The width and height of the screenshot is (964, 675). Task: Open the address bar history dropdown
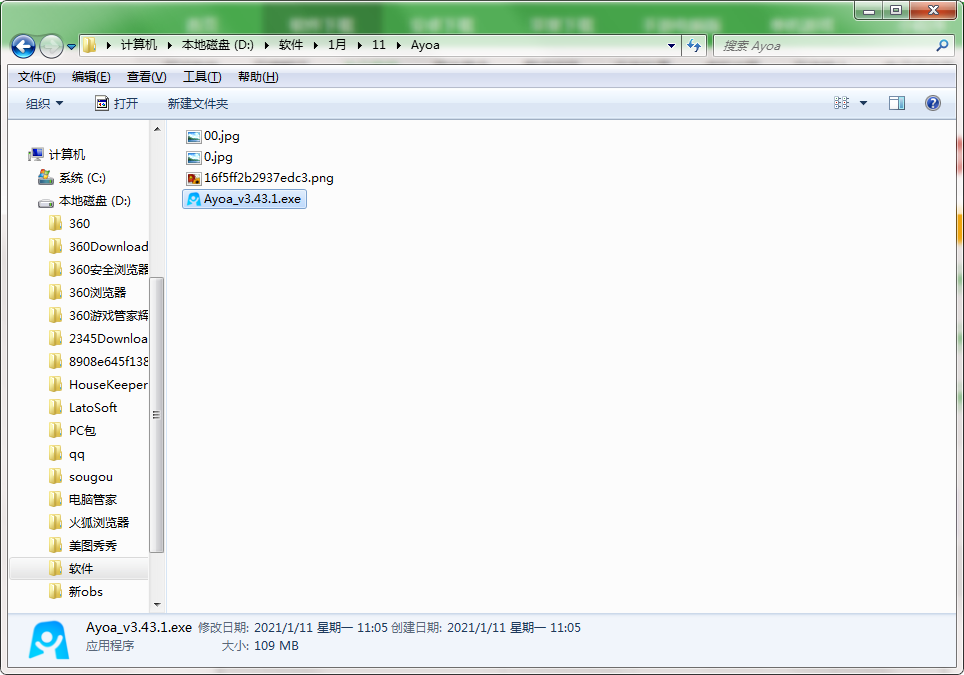click(x=671, y=45)
